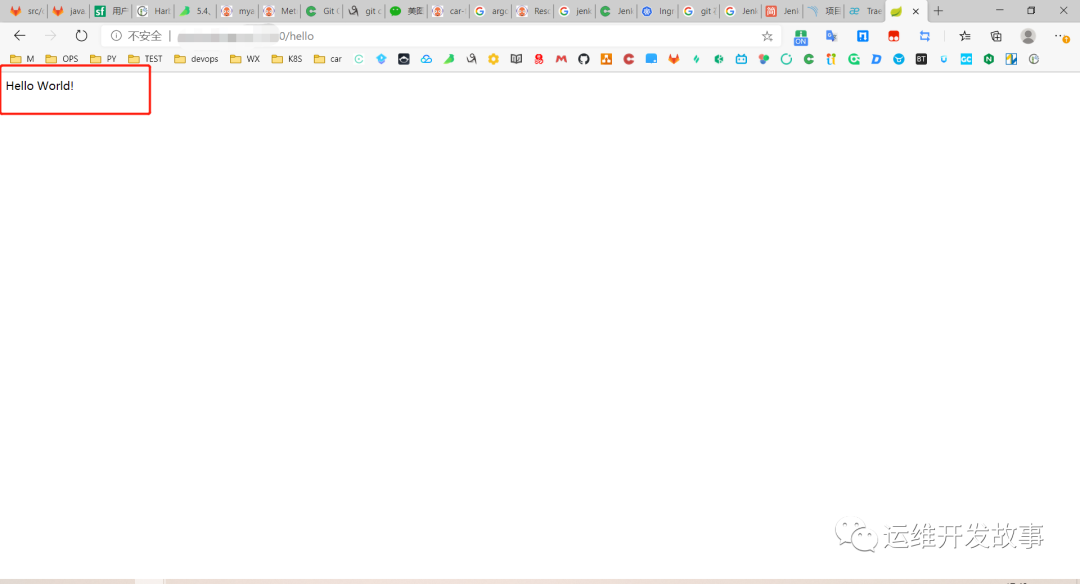Open the browser Settings and more menu
Image resolution: width=1080 pixels, height=584 pixels.
tap(1061, 36)
